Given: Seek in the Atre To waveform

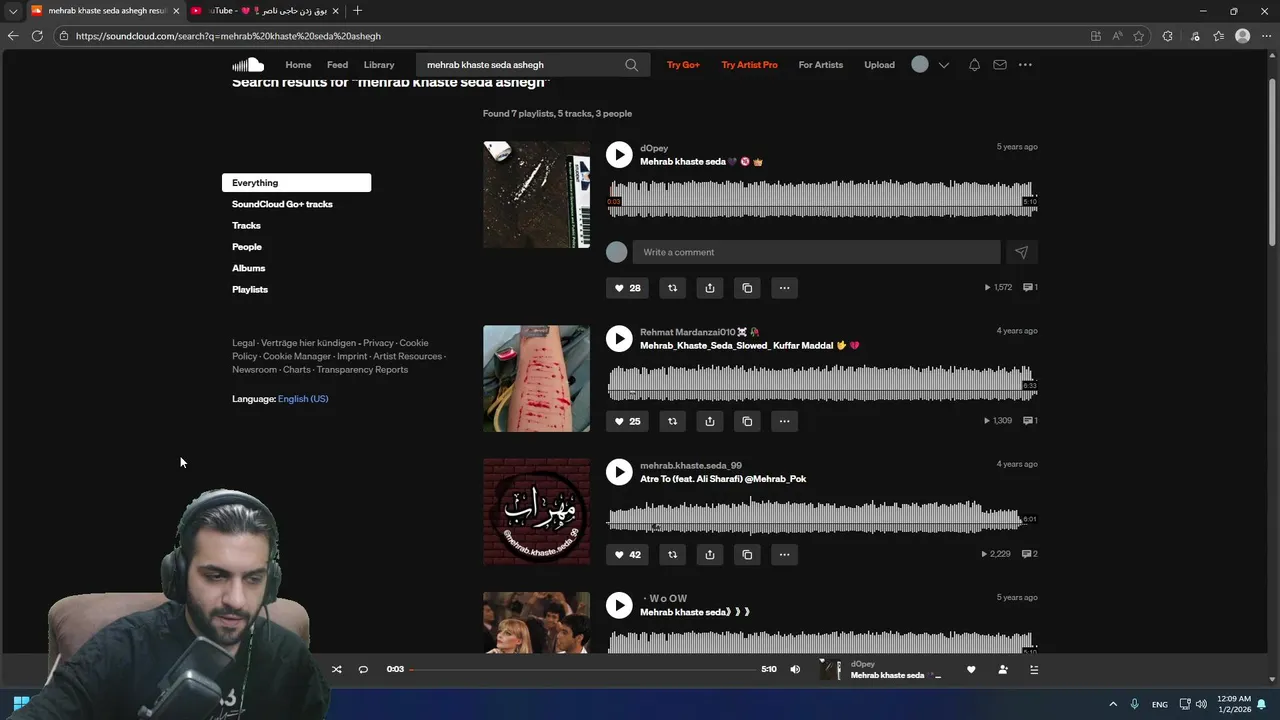Looking at the screenshot, I should pos(822,516).
